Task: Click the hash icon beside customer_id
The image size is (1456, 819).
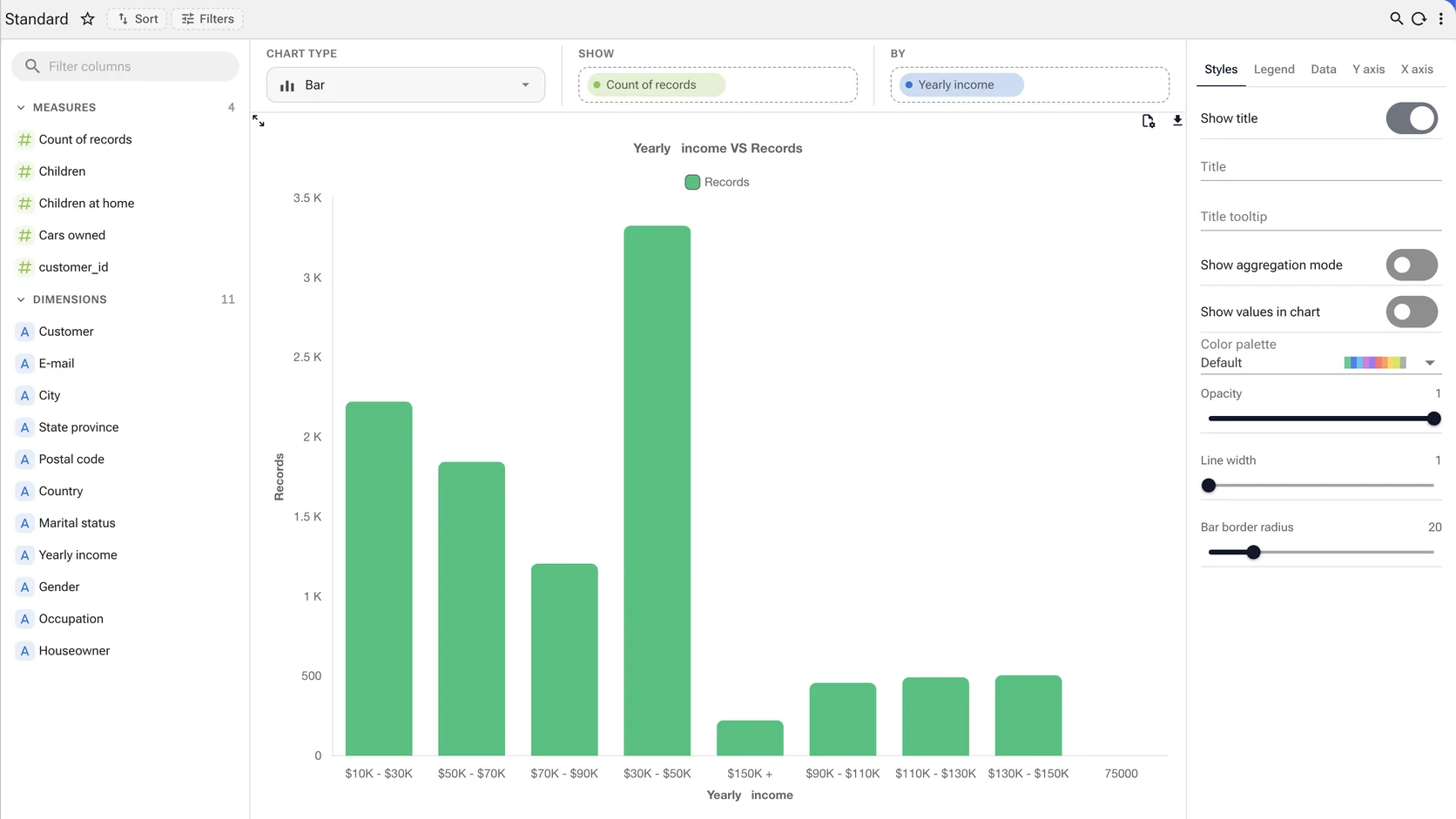Action: (x=24, y=267)
